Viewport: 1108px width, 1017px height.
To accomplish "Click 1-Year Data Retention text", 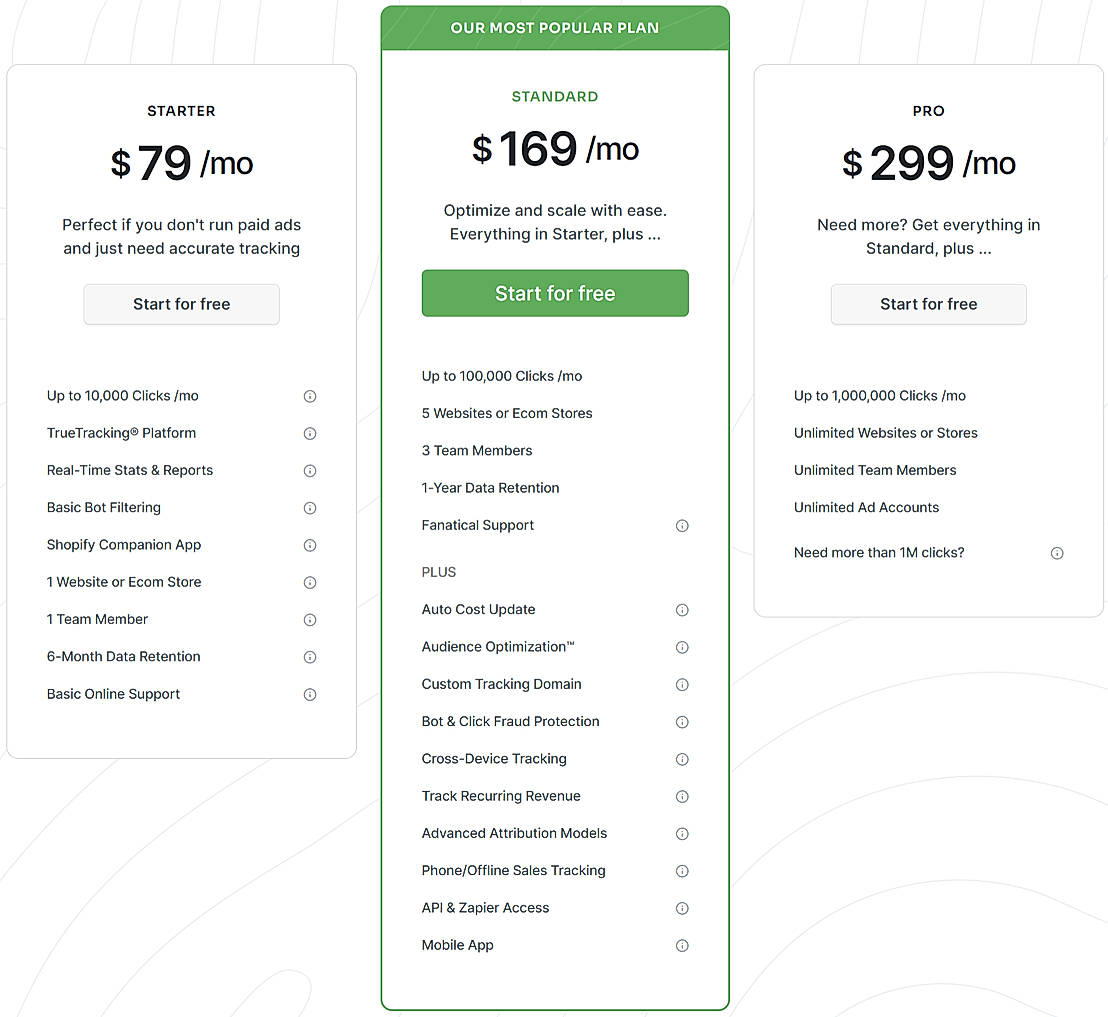I will pos(490,488).
